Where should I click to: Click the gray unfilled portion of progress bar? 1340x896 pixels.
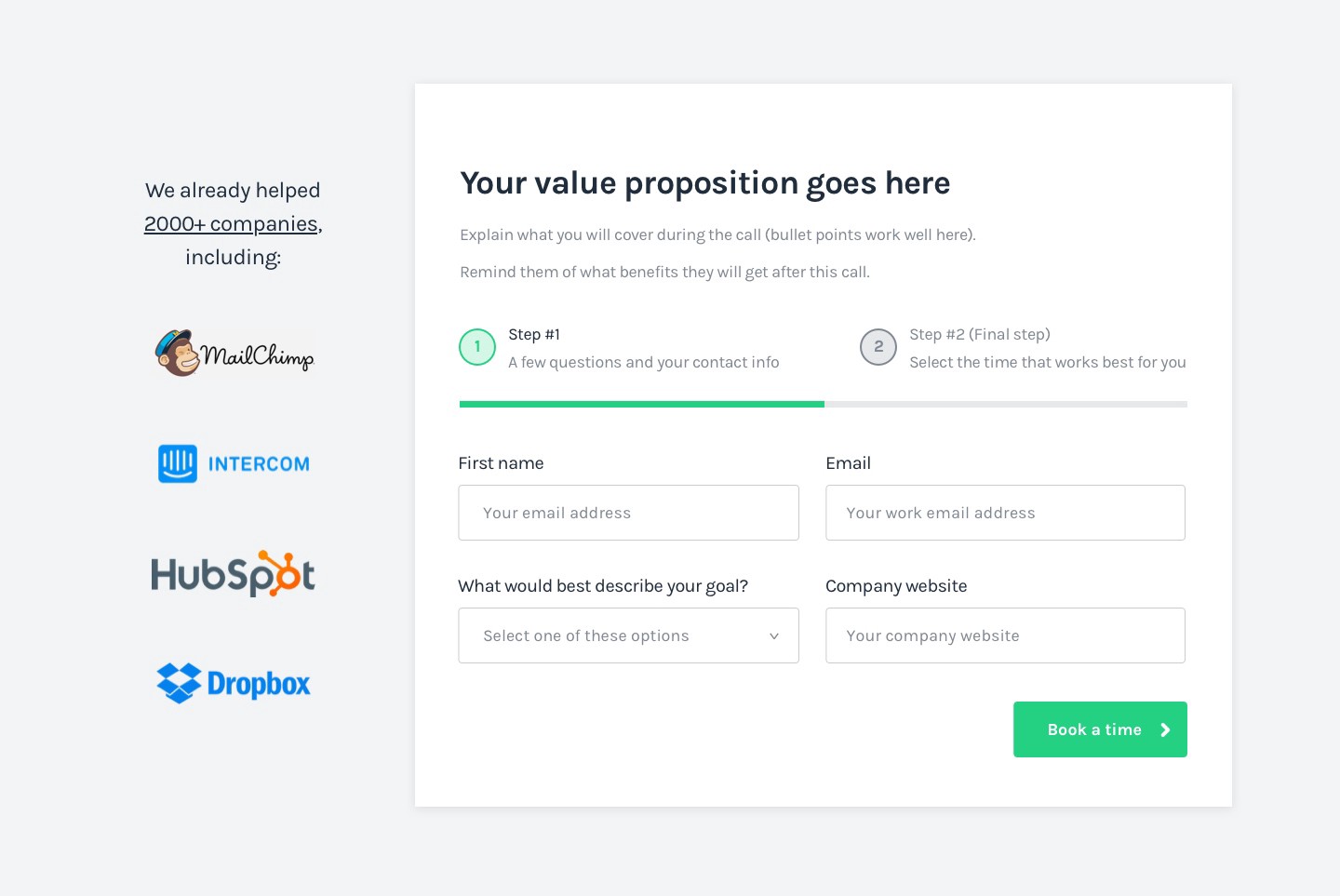pyautogui.click(x=1005, y=405)
